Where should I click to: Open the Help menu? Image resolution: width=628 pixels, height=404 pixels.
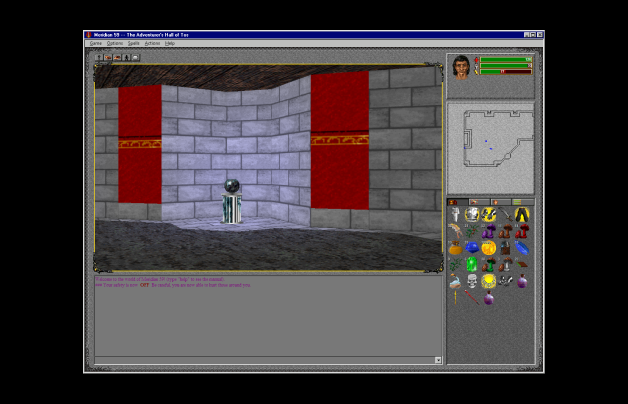pos(170,43)
